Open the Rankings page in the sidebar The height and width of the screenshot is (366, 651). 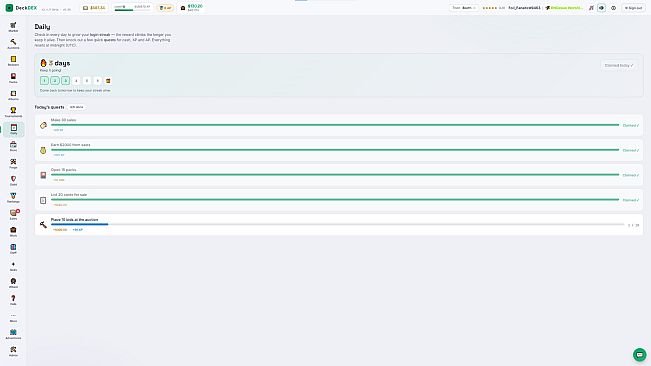[13, 198]
